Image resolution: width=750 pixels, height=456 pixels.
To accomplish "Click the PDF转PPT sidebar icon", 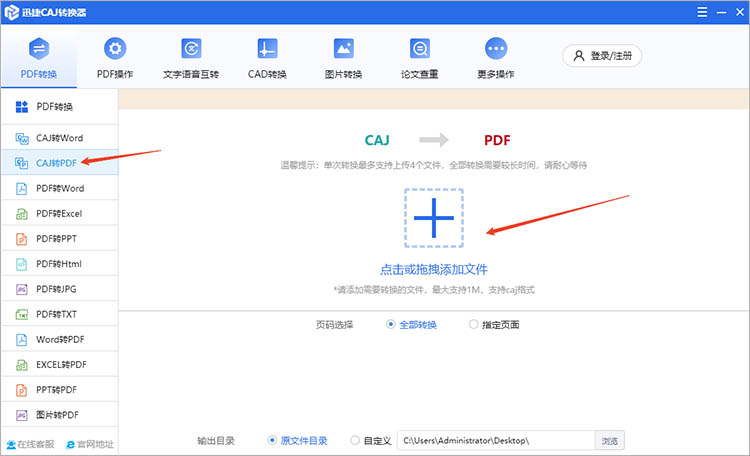I will click(22, 239).
